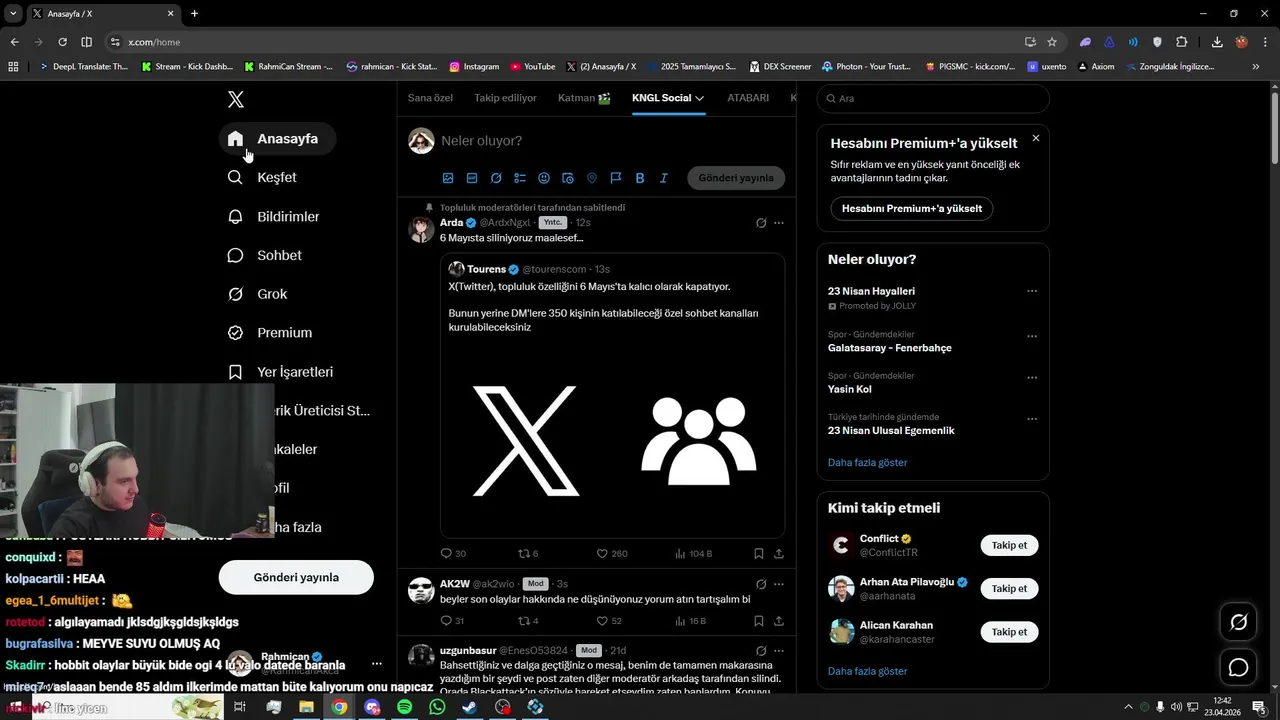Apply italic formatting in composer
1280x720 pixels.
pos(663,178)
